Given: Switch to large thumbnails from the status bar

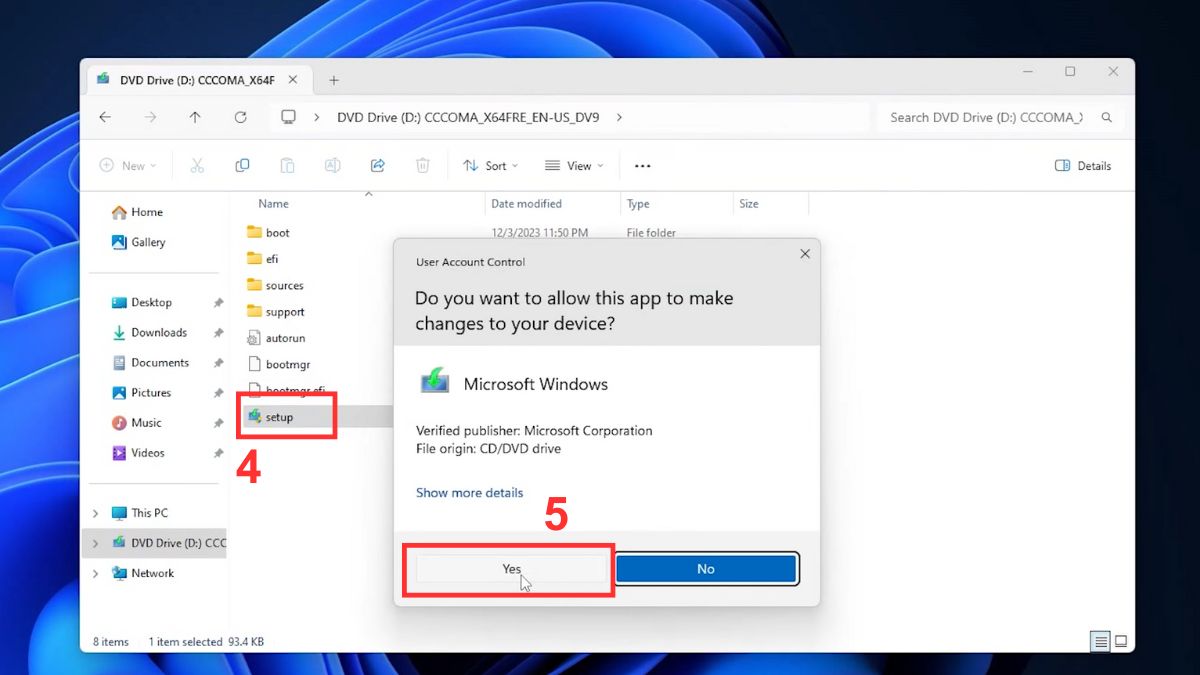Looking at the screenshot, I should click(x=1122, y=641).
